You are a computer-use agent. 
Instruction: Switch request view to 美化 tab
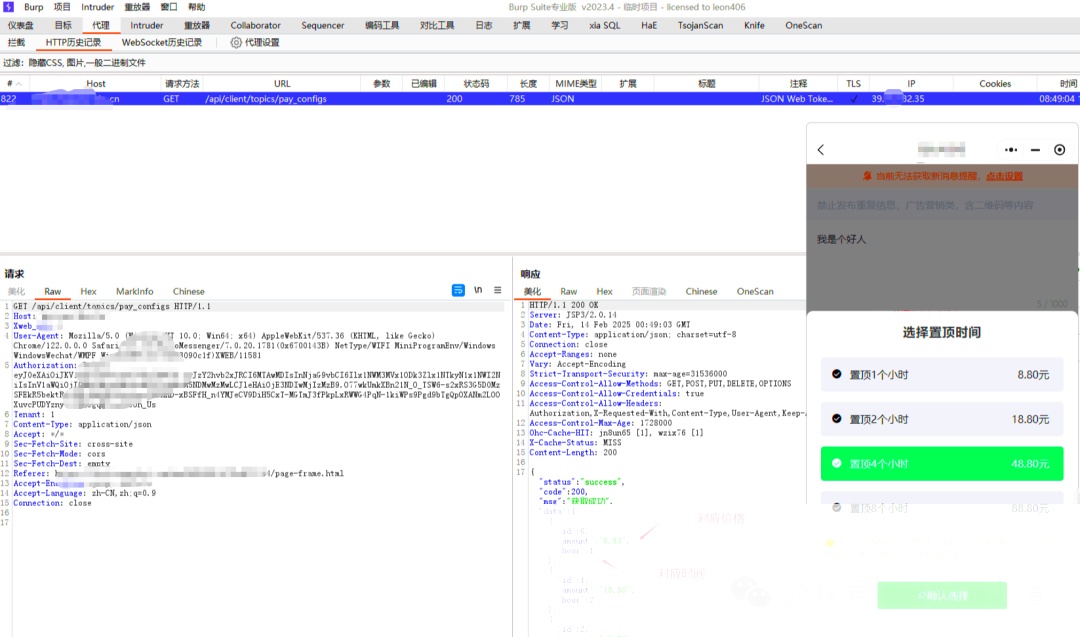coord(16,292)
